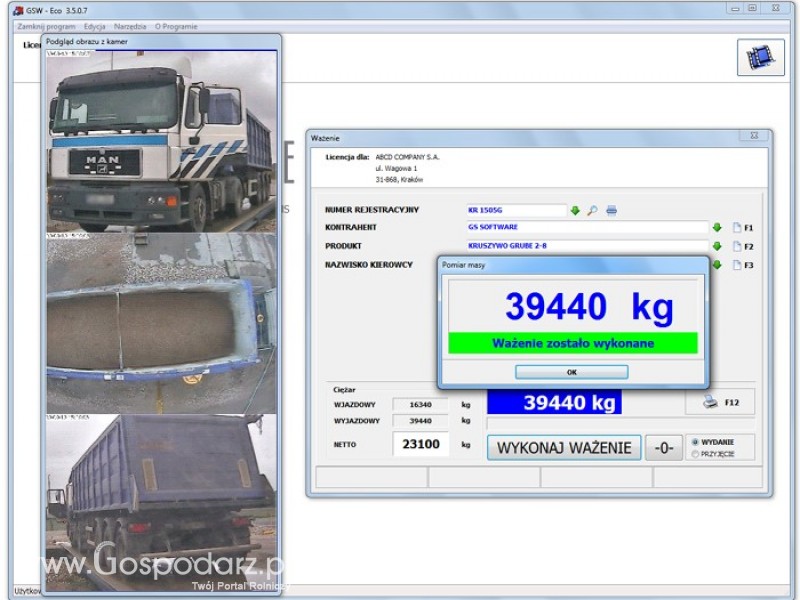The image size is (800, 600).
Task: Open the Edycja menu
Action: click(x=95, y=26)
